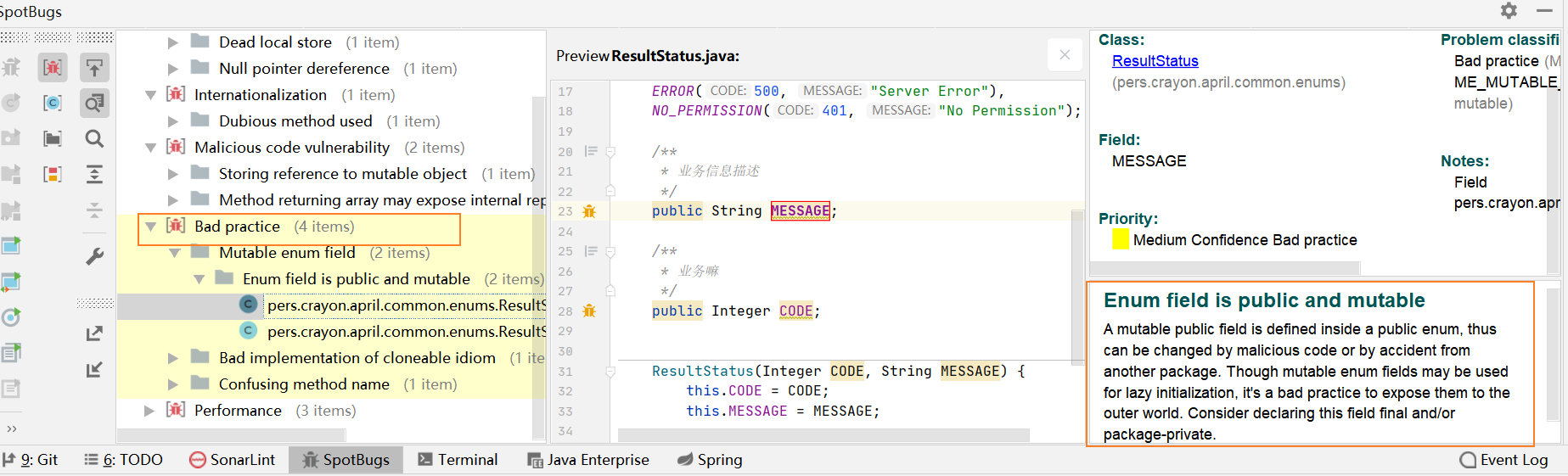
Task: Open the Terminal tab
Action: pyautogui.click(x=458, y=460)
